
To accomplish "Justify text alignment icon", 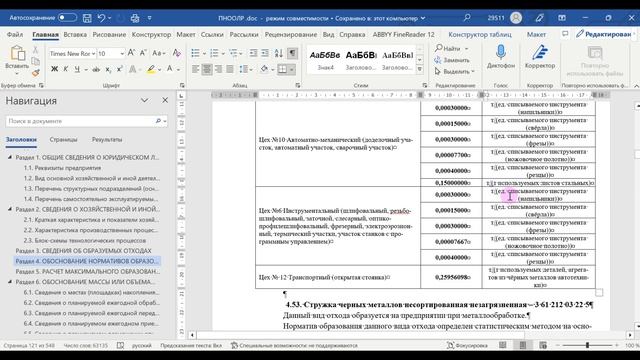I will click(230, 69).
